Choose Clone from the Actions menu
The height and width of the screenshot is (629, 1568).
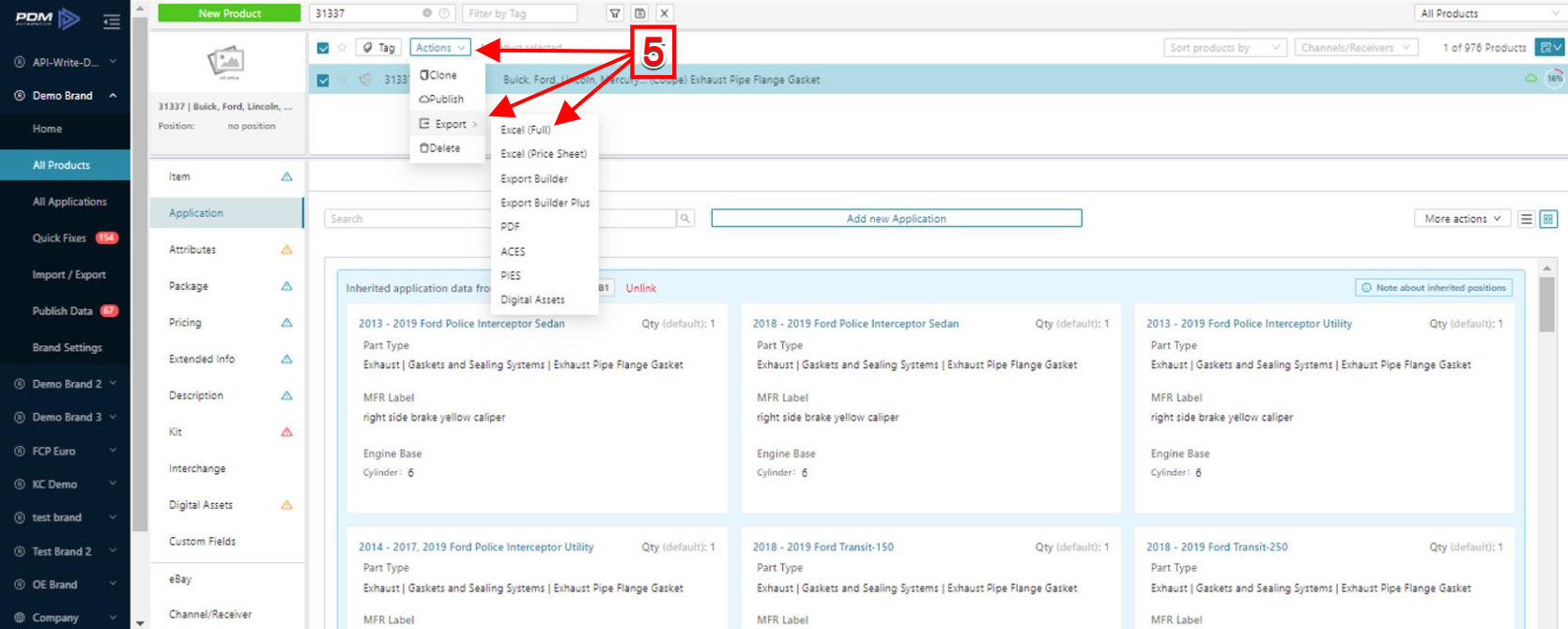[439, 75]
